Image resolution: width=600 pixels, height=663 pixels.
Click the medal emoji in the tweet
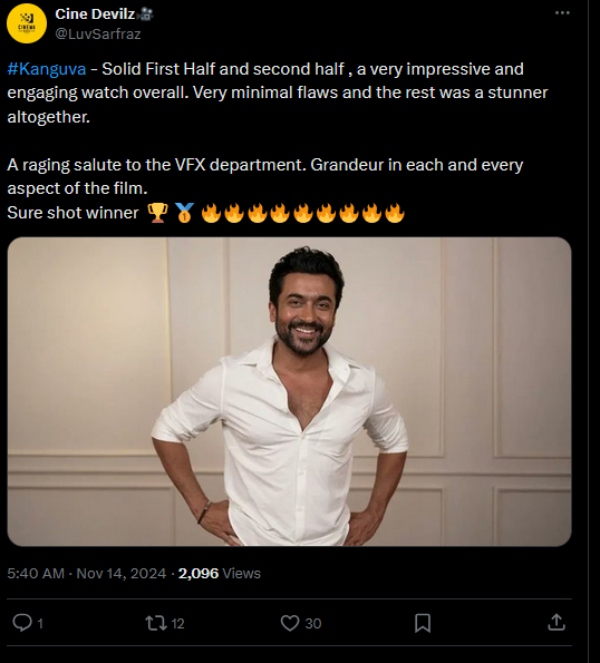pos(184,213)
